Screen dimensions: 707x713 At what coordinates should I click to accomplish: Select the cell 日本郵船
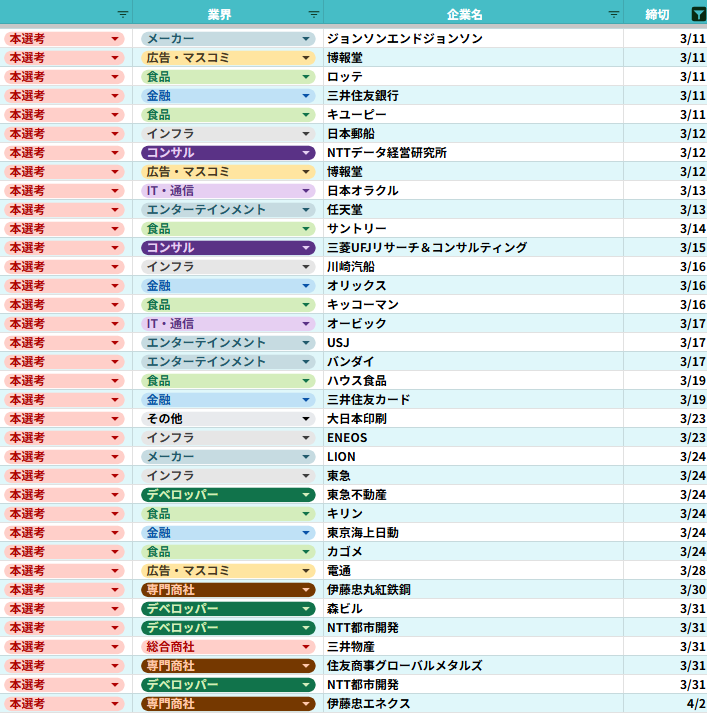pos(473,134)
